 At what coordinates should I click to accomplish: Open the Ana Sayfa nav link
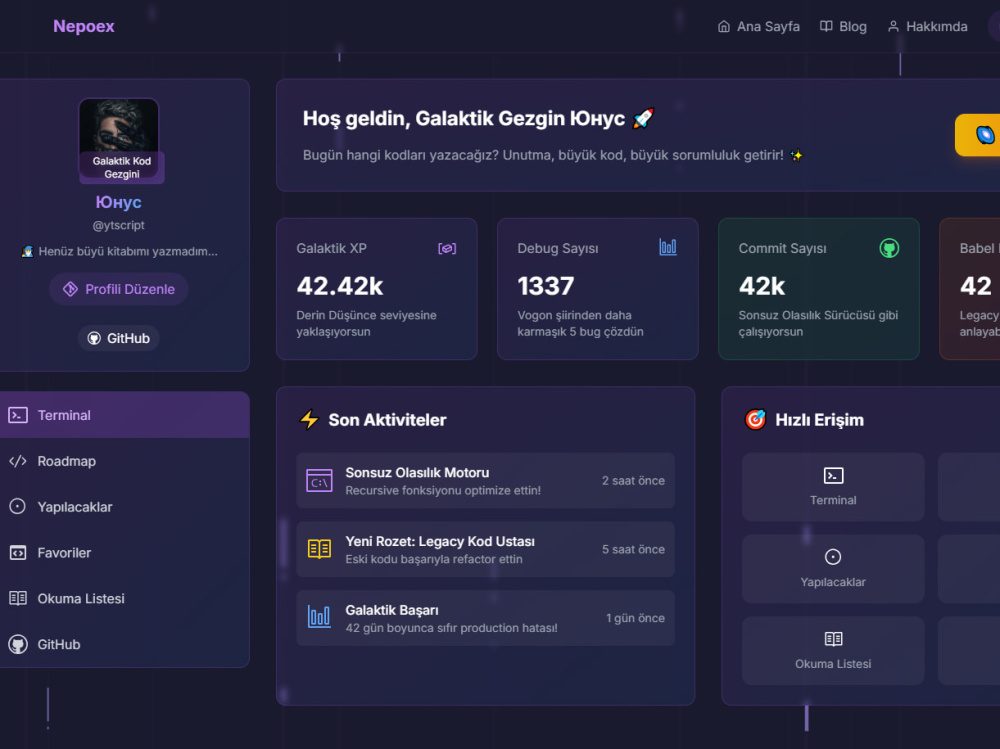tap(758, 26)
